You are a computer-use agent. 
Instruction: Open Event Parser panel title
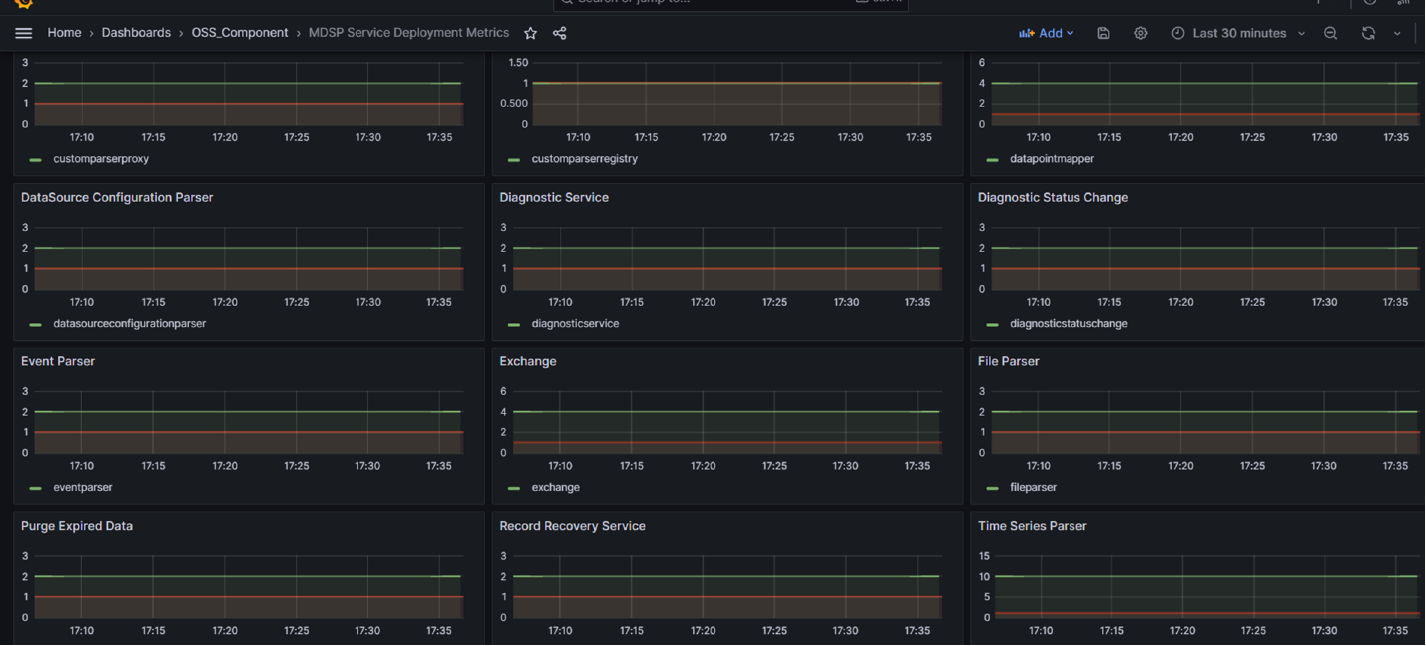58,361
